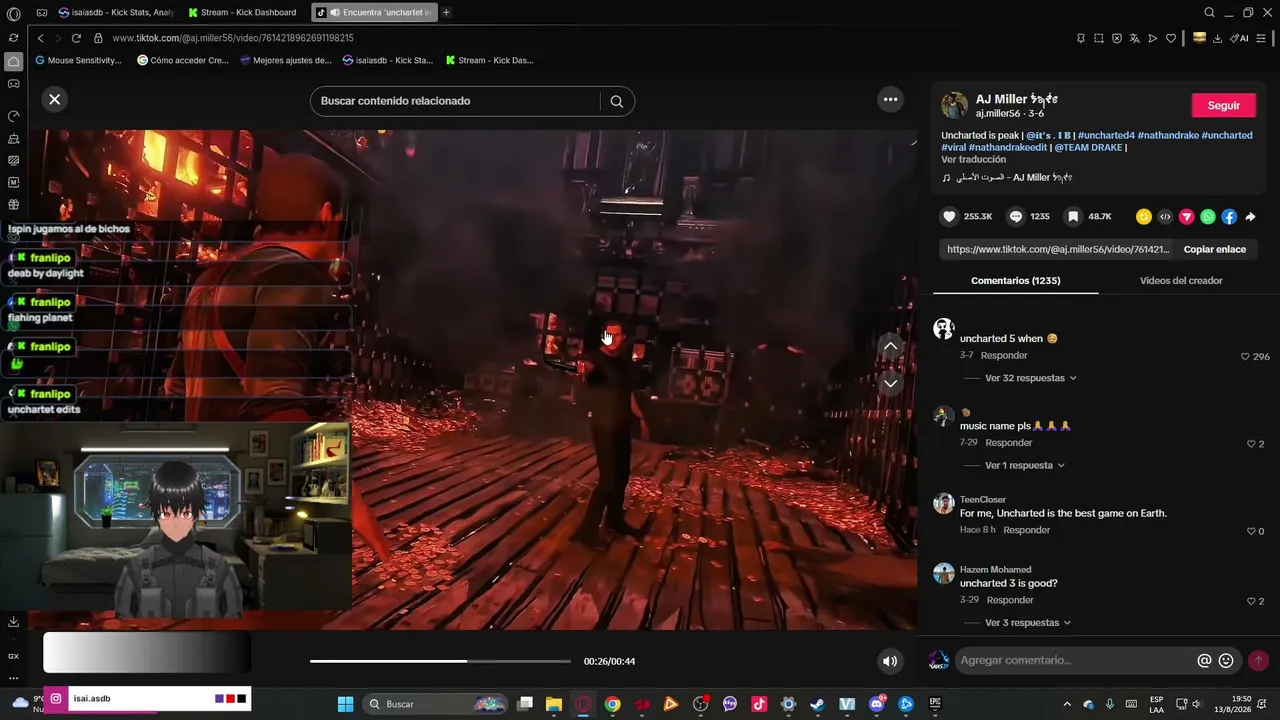The height and width of the screenshot is (720, 1280).
Task: Open the #nathandrakeedit hashtag link
Action: (x=1008, y=147)
